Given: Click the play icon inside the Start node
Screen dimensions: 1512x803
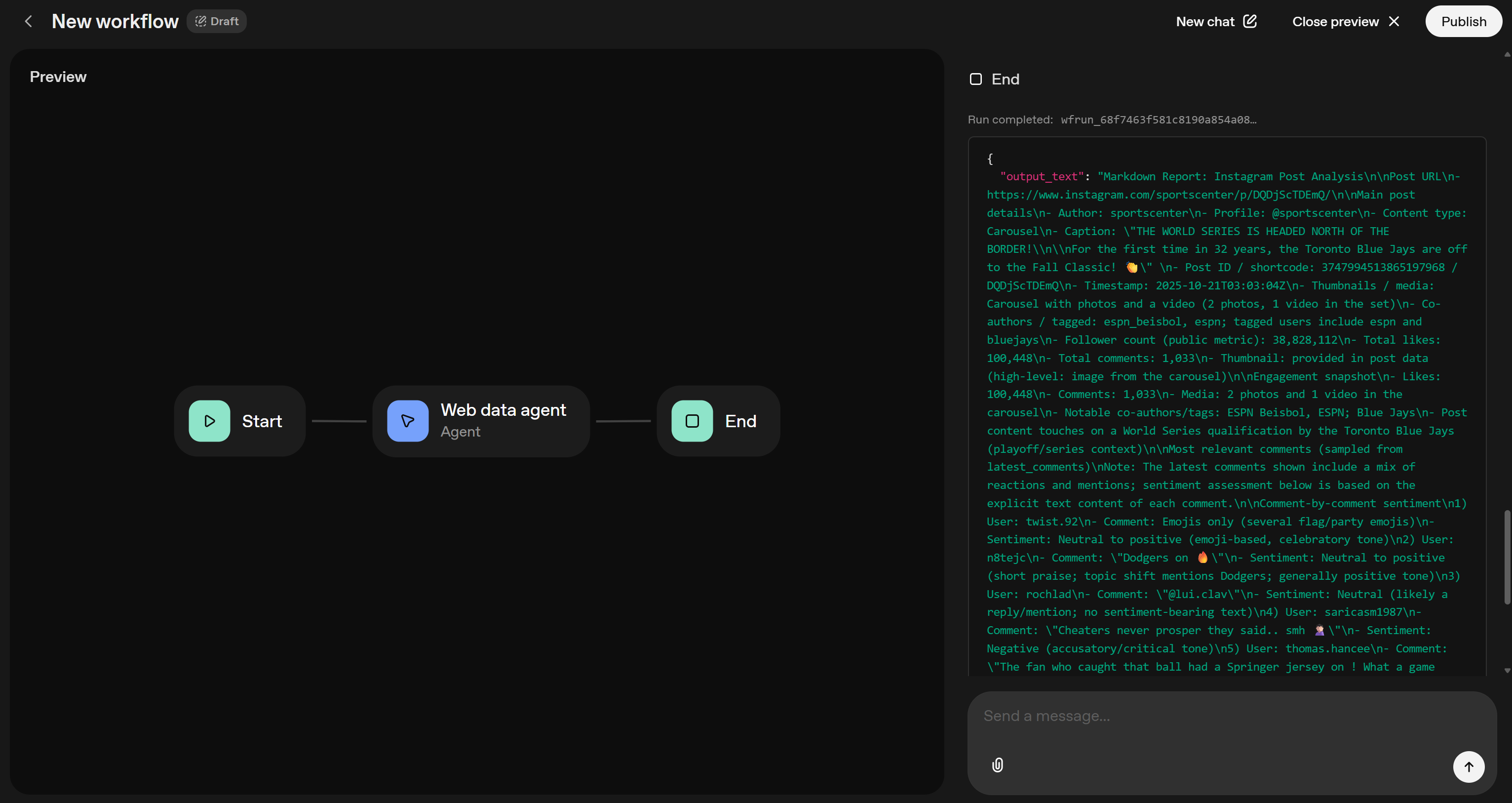Looking at the screenshot, I should coord(209,421).
